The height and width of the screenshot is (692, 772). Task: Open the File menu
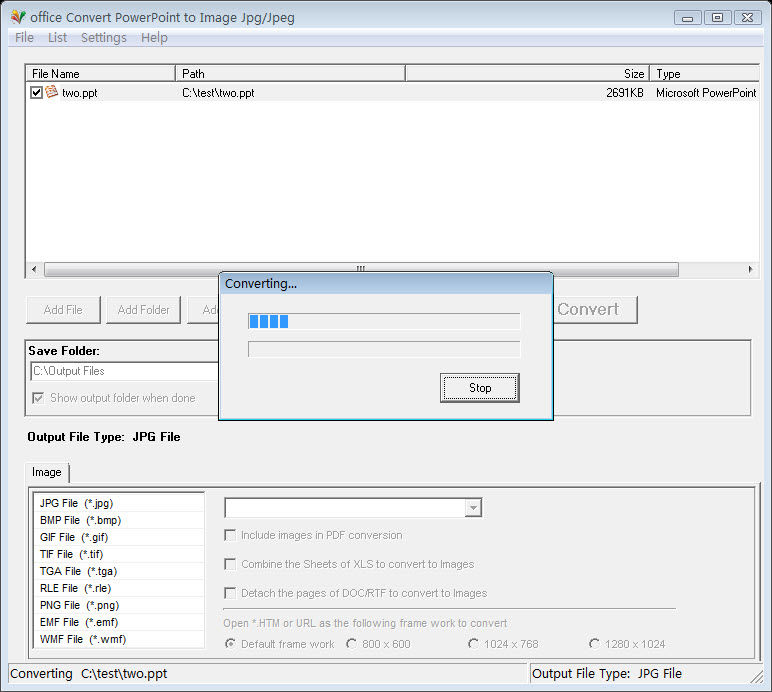tap(24, 38)
